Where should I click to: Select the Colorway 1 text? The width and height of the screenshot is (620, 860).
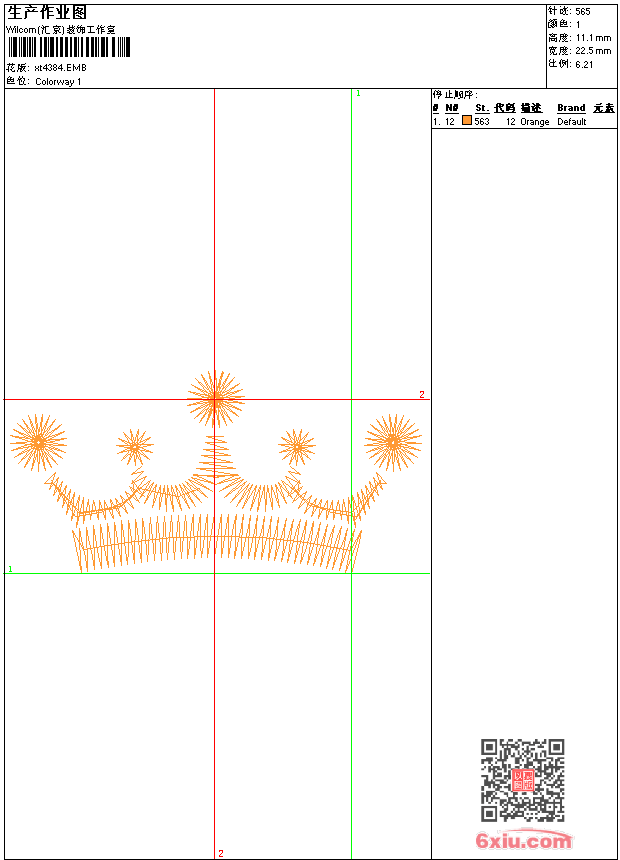[x=58, y=82]
